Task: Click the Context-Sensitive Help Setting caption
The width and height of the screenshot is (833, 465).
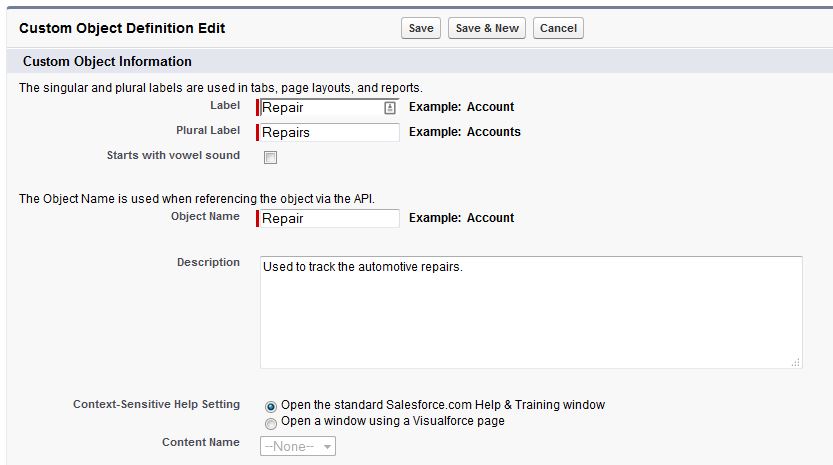Action: (156, 404)
